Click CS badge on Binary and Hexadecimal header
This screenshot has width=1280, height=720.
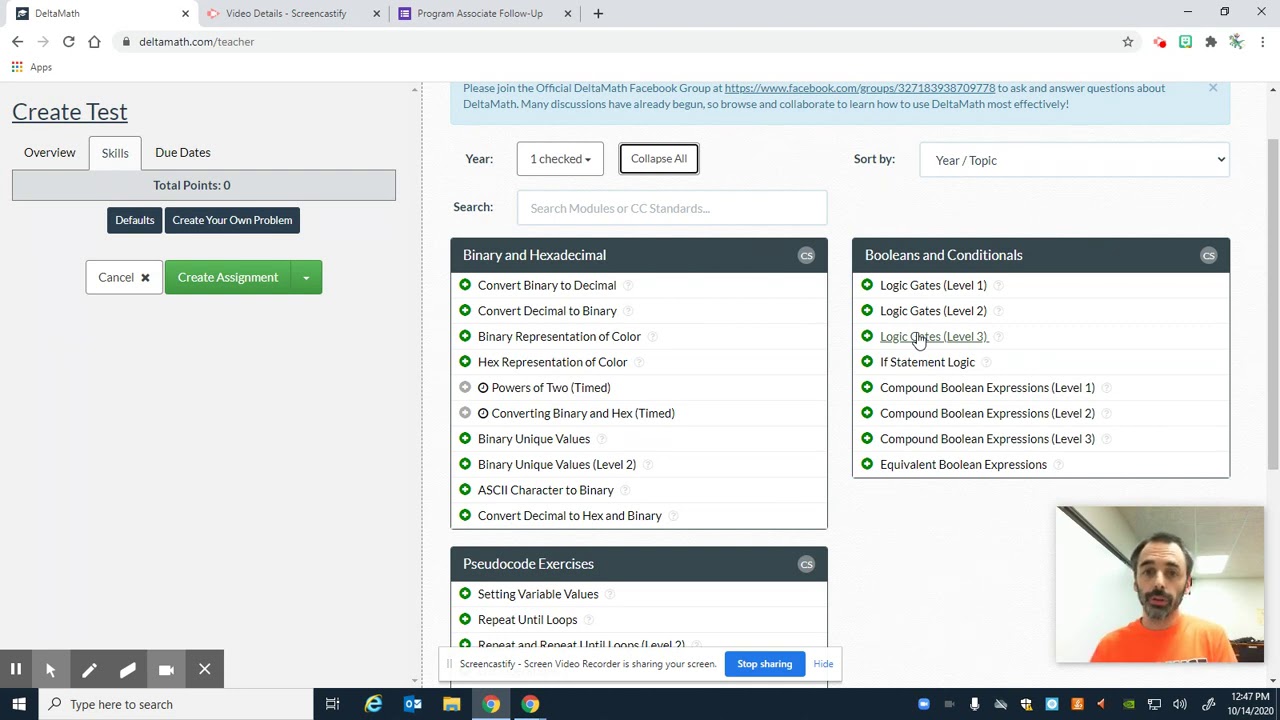(x=806, y=255)
